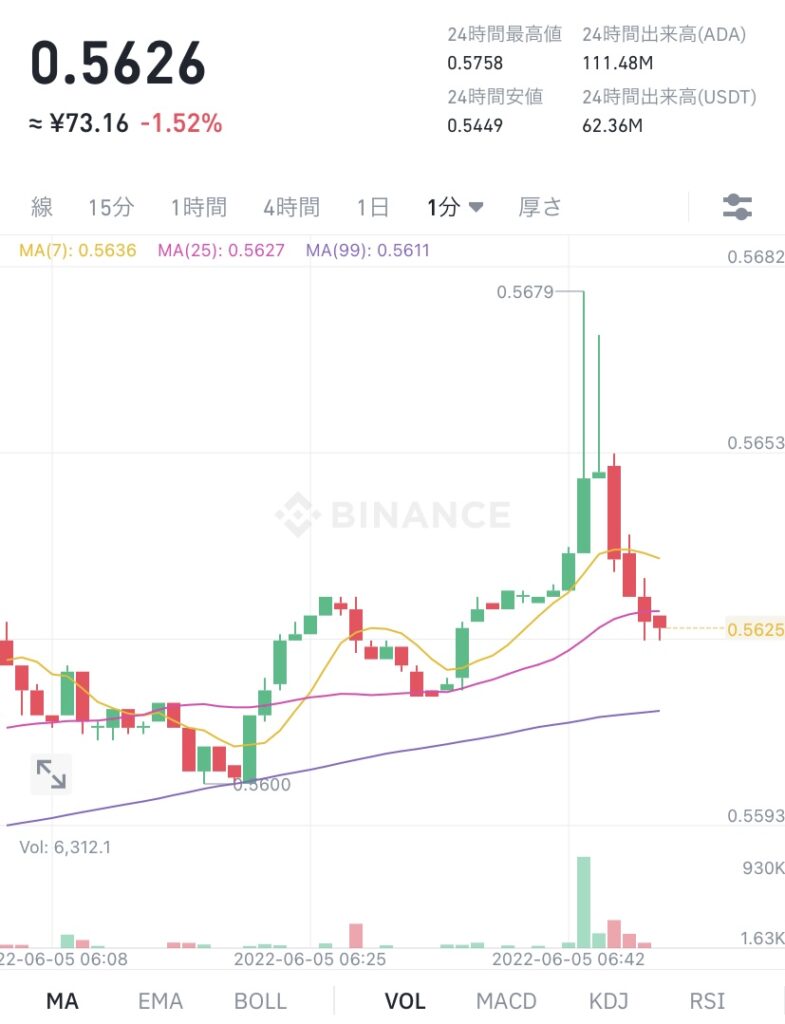This screenshot has height=1024, width=785.
Task: Open the chart settings sliders icon
Action: pyautogui.click(x=739, y=207)
